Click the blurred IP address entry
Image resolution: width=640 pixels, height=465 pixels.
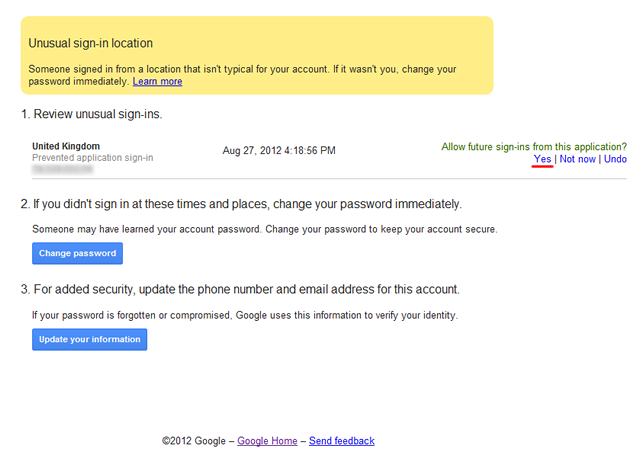click(63, 169)
